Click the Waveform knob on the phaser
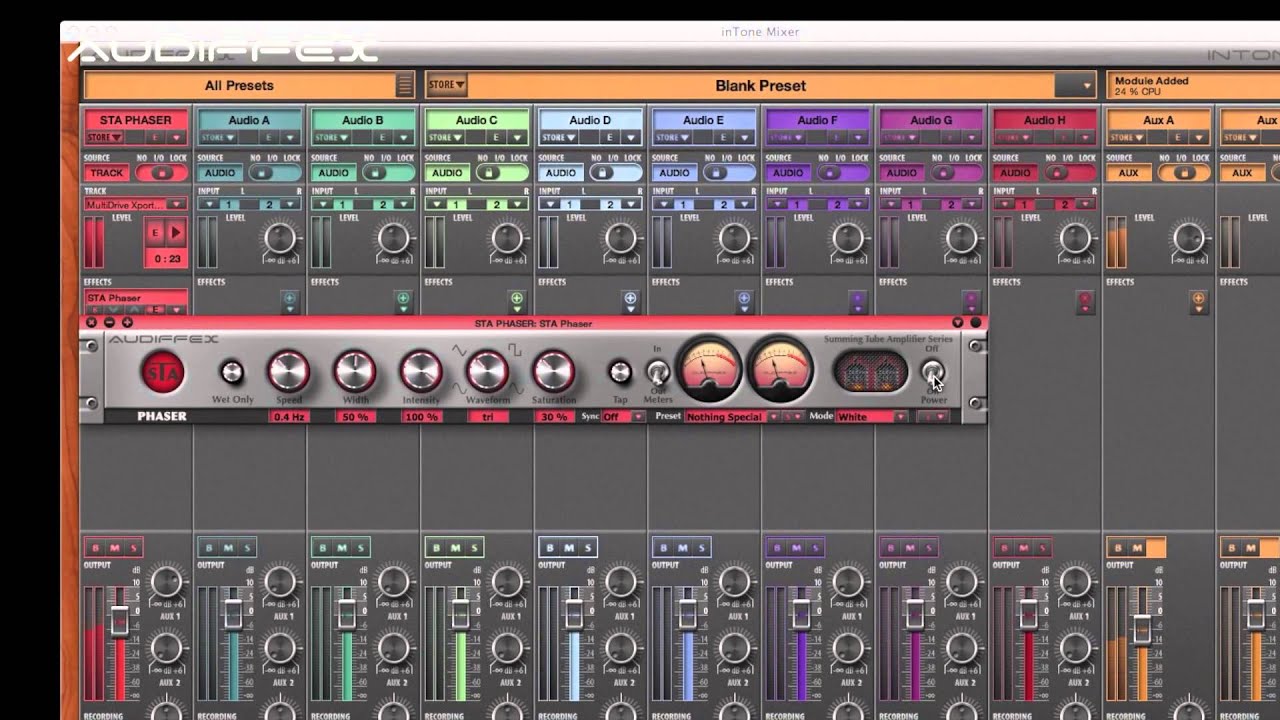This screenshot has width=1280, height=720. tap(487, 372)
